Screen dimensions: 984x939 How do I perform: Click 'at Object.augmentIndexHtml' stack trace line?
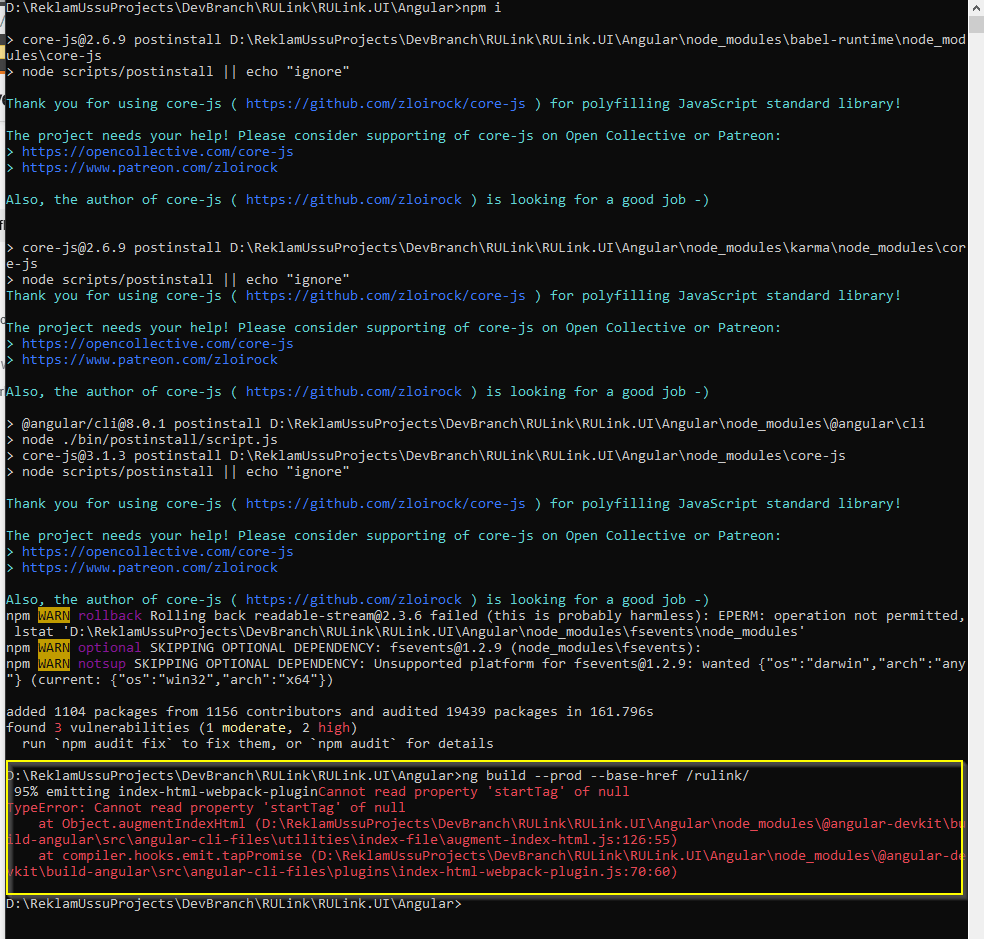(486, 832)
